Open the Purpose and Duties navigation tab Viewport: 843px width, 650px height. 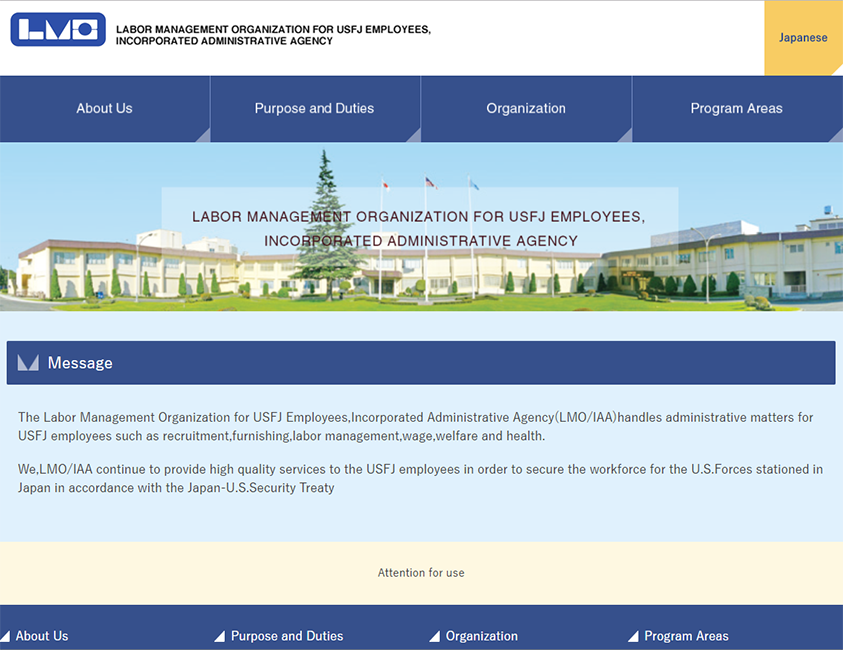tap(315, 109)
